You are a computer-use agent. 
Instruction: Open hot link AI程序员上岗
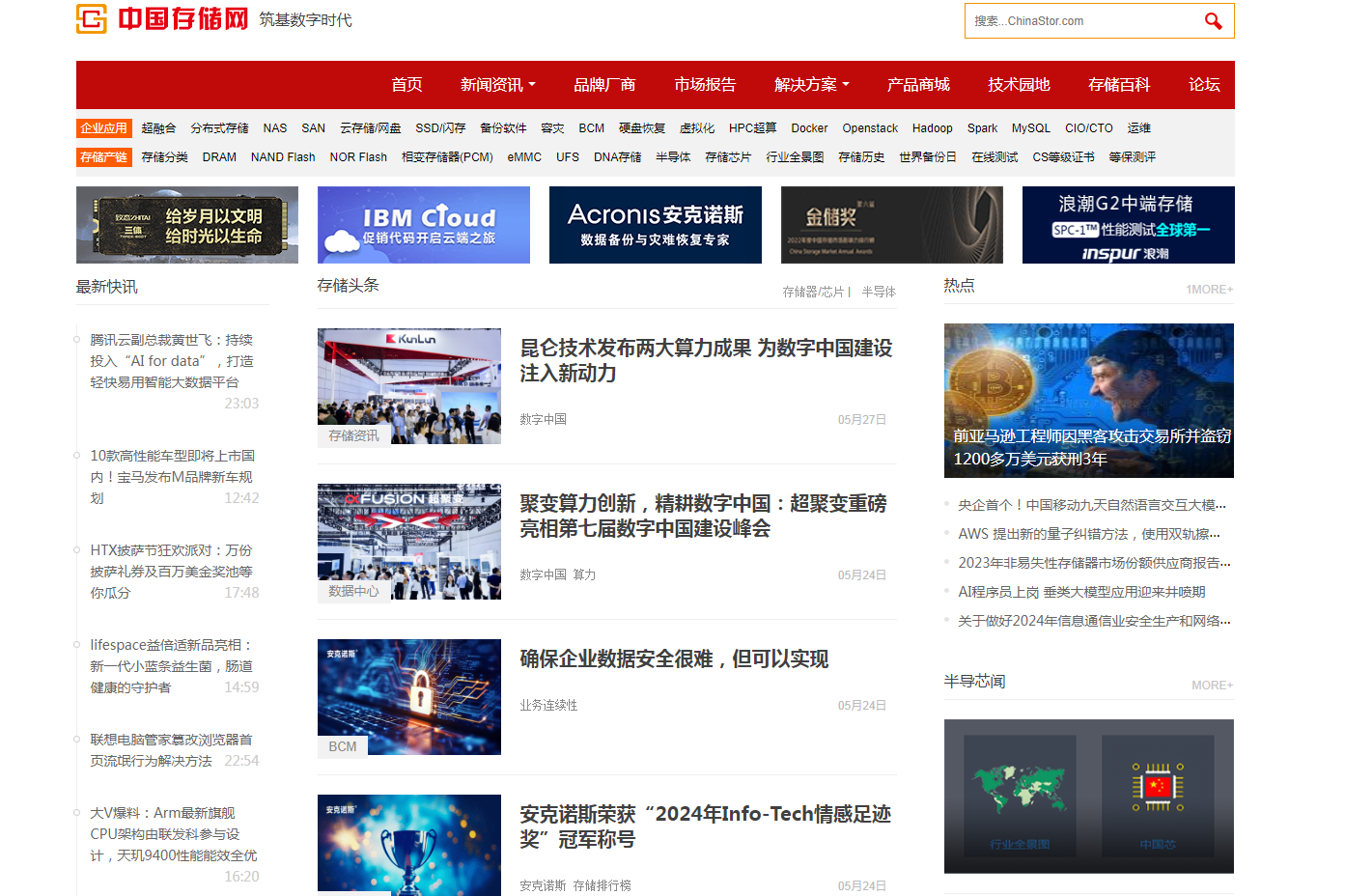pyautogui.click(x=1081, y=592)
